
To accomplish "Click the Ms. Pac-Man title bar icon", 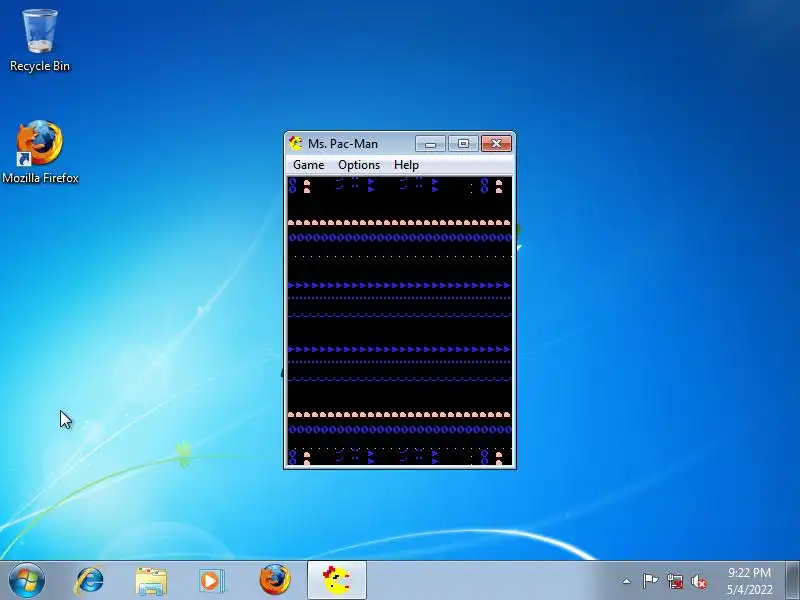I will (295, 143).
